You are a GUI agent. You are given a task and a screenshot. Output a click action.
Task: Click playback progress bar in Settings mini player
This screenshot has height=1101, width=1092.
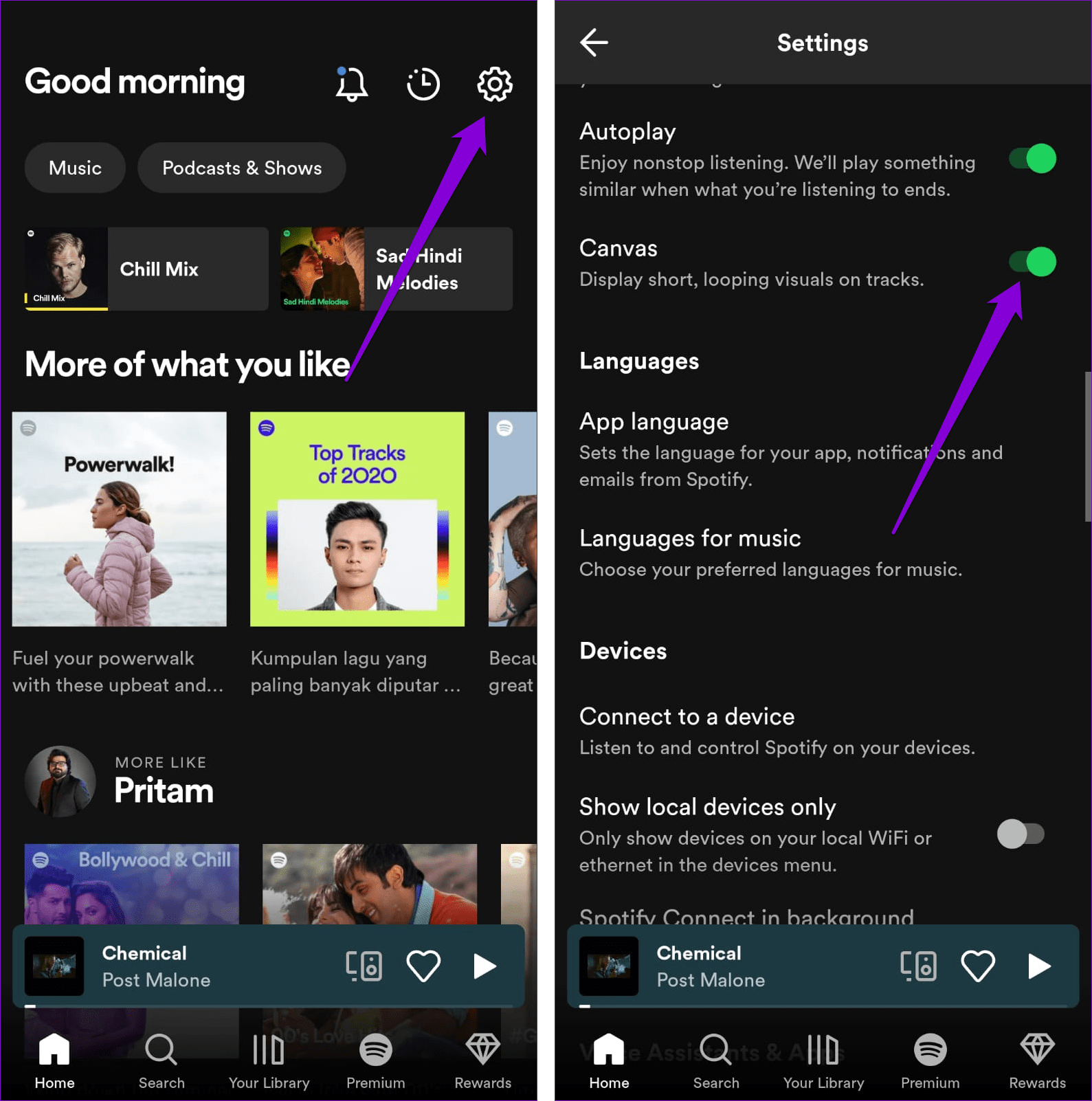coord(823,1006)
